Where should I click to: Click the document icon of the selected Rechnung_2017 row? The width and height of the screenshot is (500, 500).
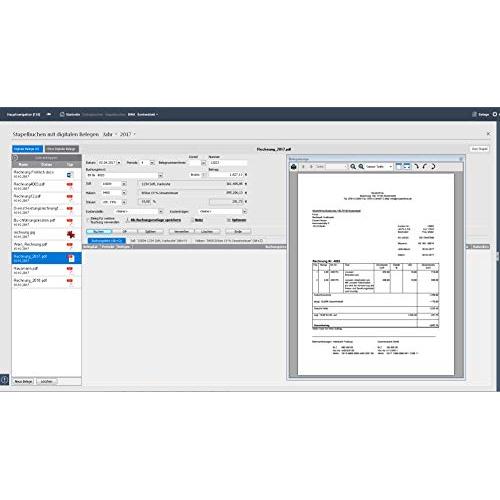[x=71, y=258]
